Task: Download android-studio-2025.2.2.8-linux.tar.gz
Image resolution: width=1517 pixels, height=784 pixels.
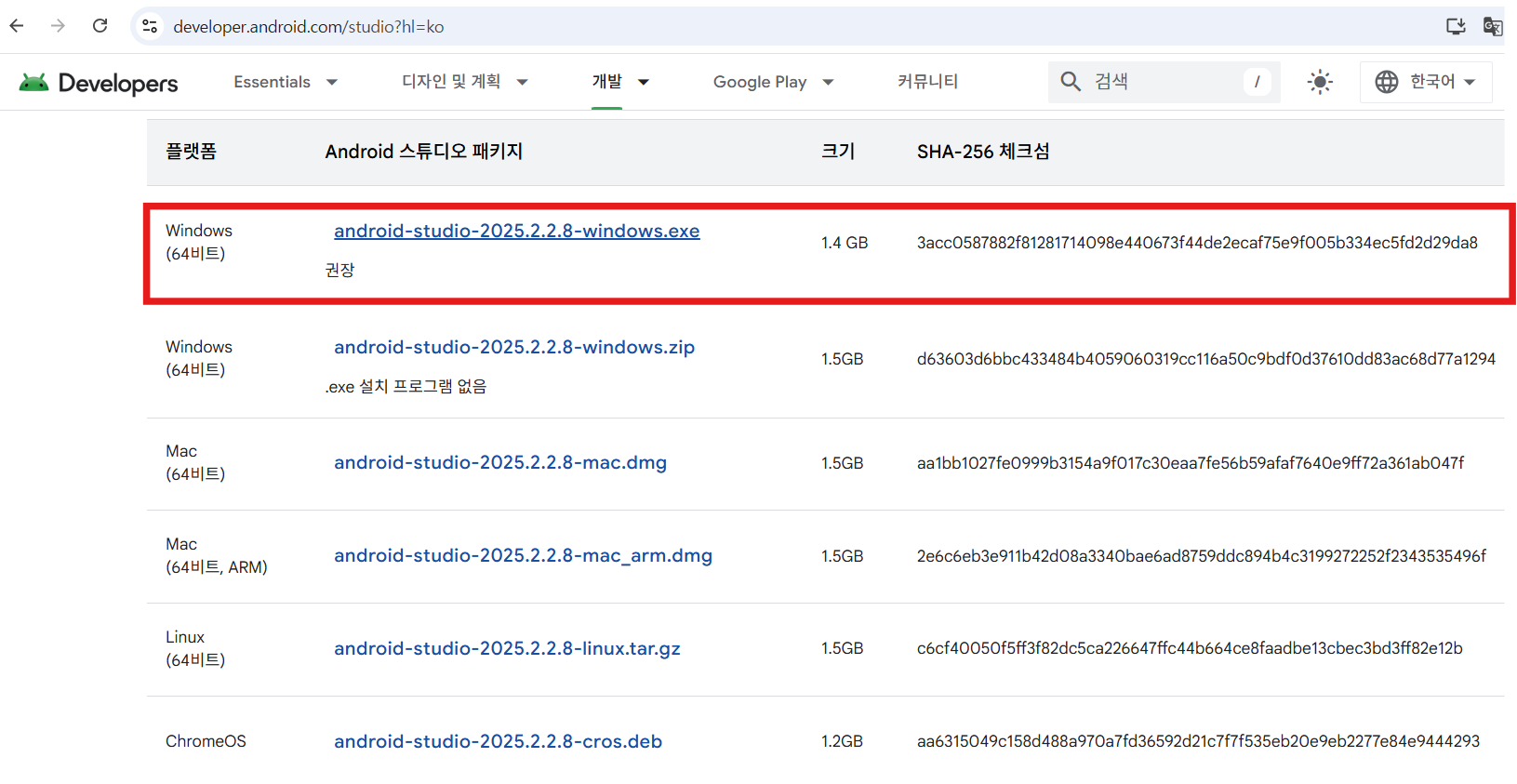Action: coord(507,648)
